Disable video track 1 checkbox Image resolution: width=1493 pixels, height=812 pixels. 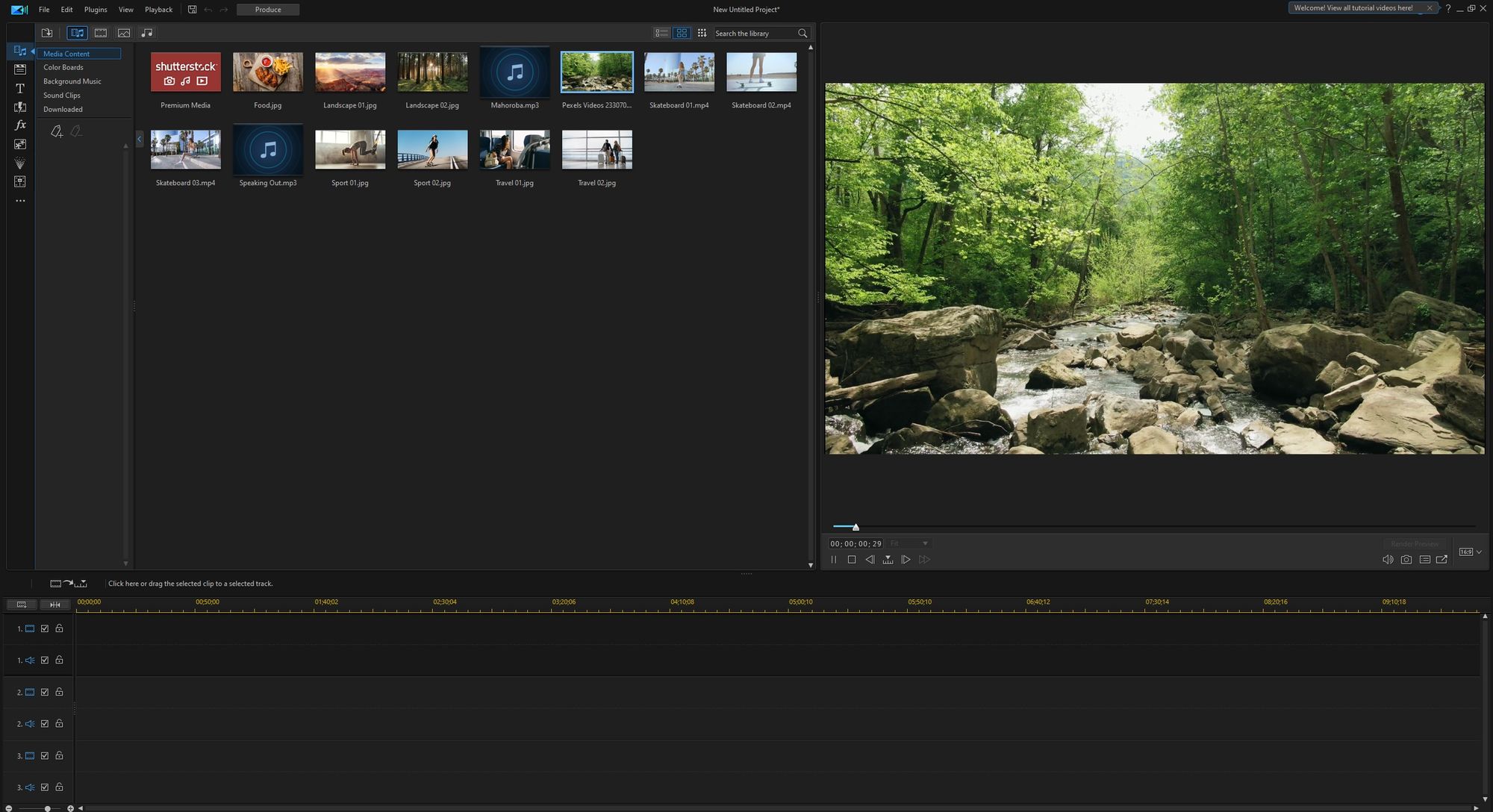coord(45,628)
